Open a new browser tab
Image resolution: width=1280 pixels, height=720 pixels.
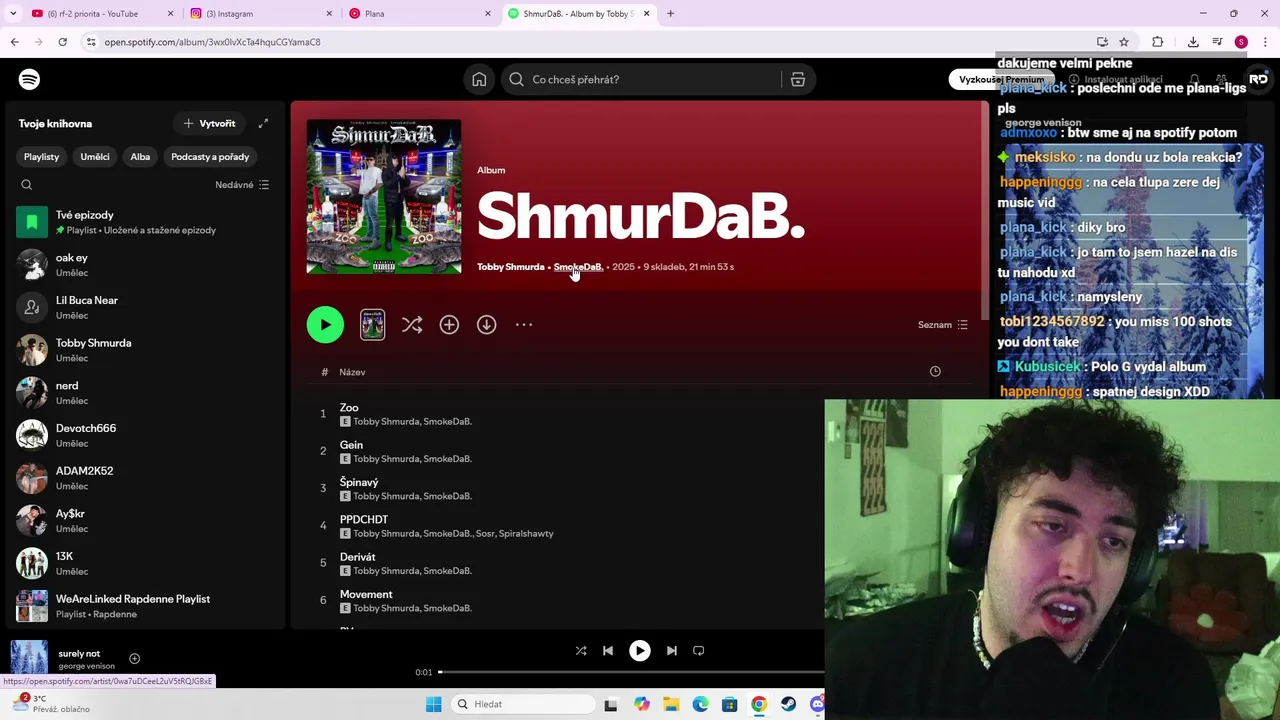pos(670,13)
